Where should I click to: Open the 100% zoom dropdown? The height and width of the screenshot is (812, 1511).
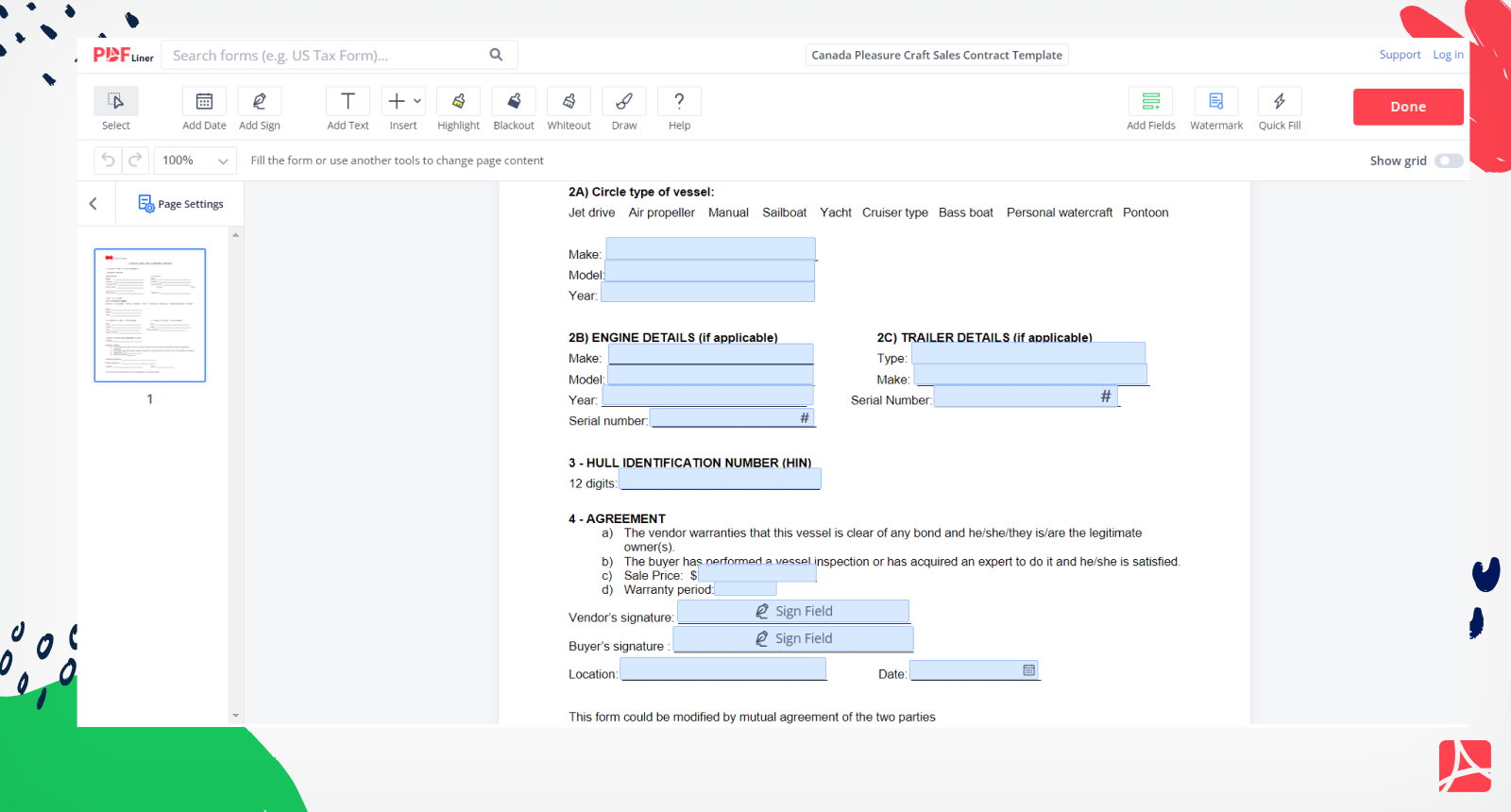click(x=195, y=161)
